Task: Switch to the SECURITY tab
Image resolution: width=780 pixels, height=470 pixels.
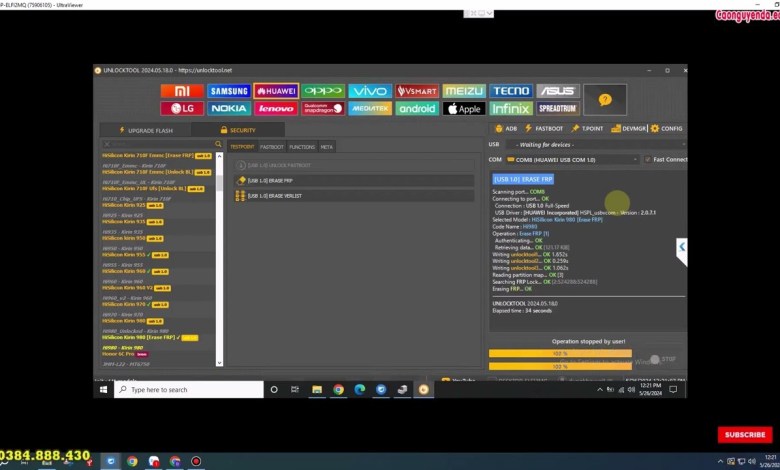Action: [238, 130]
